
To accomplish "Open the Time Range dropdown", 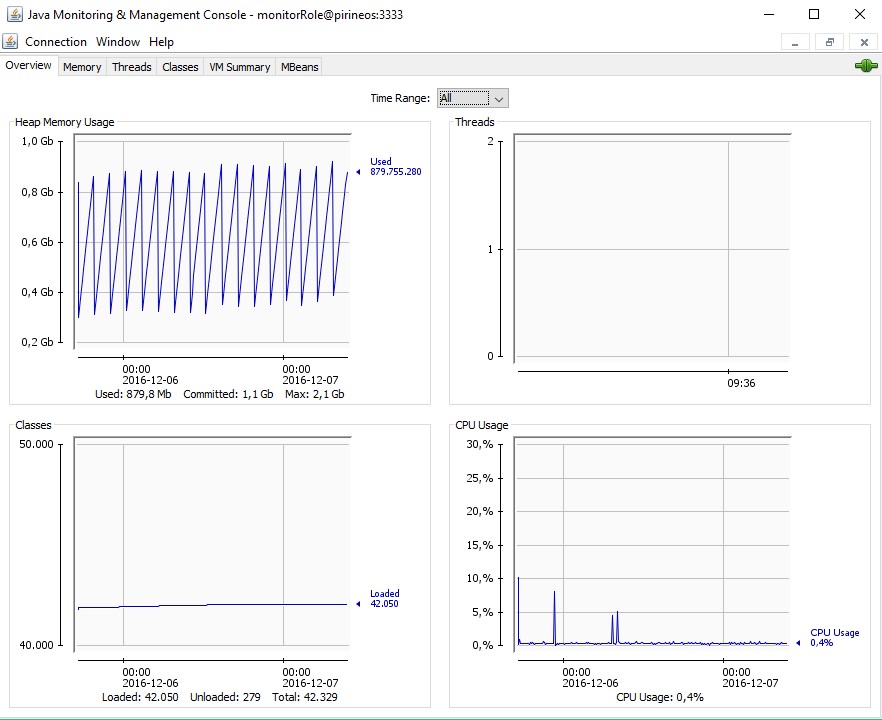I will 473,98.
